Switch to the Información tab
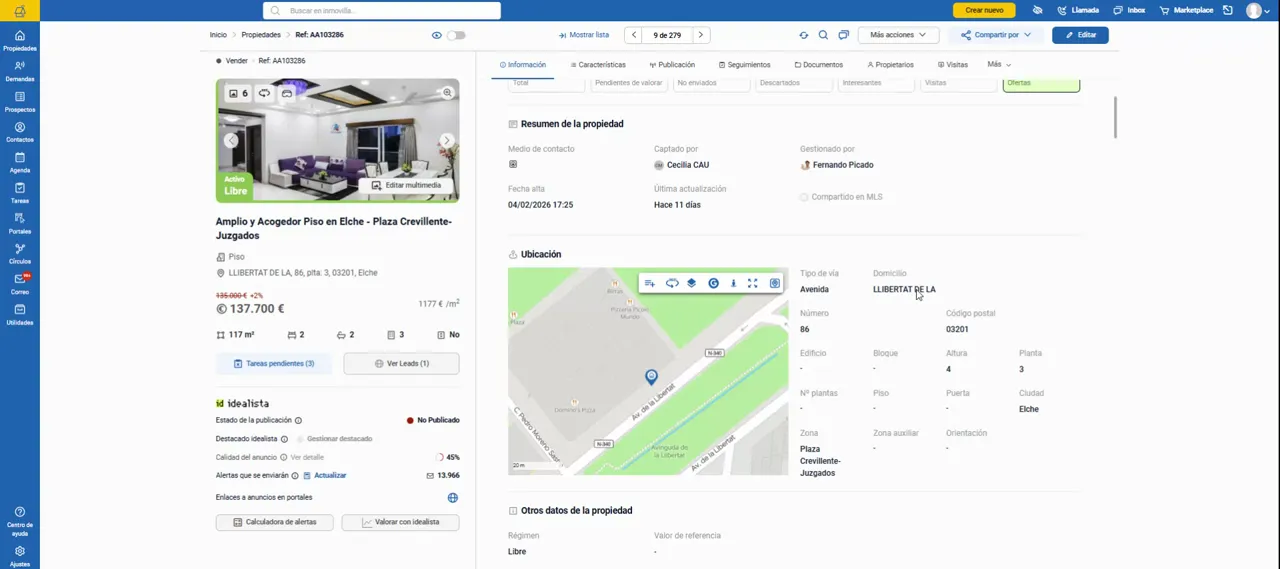 (523, 64)
